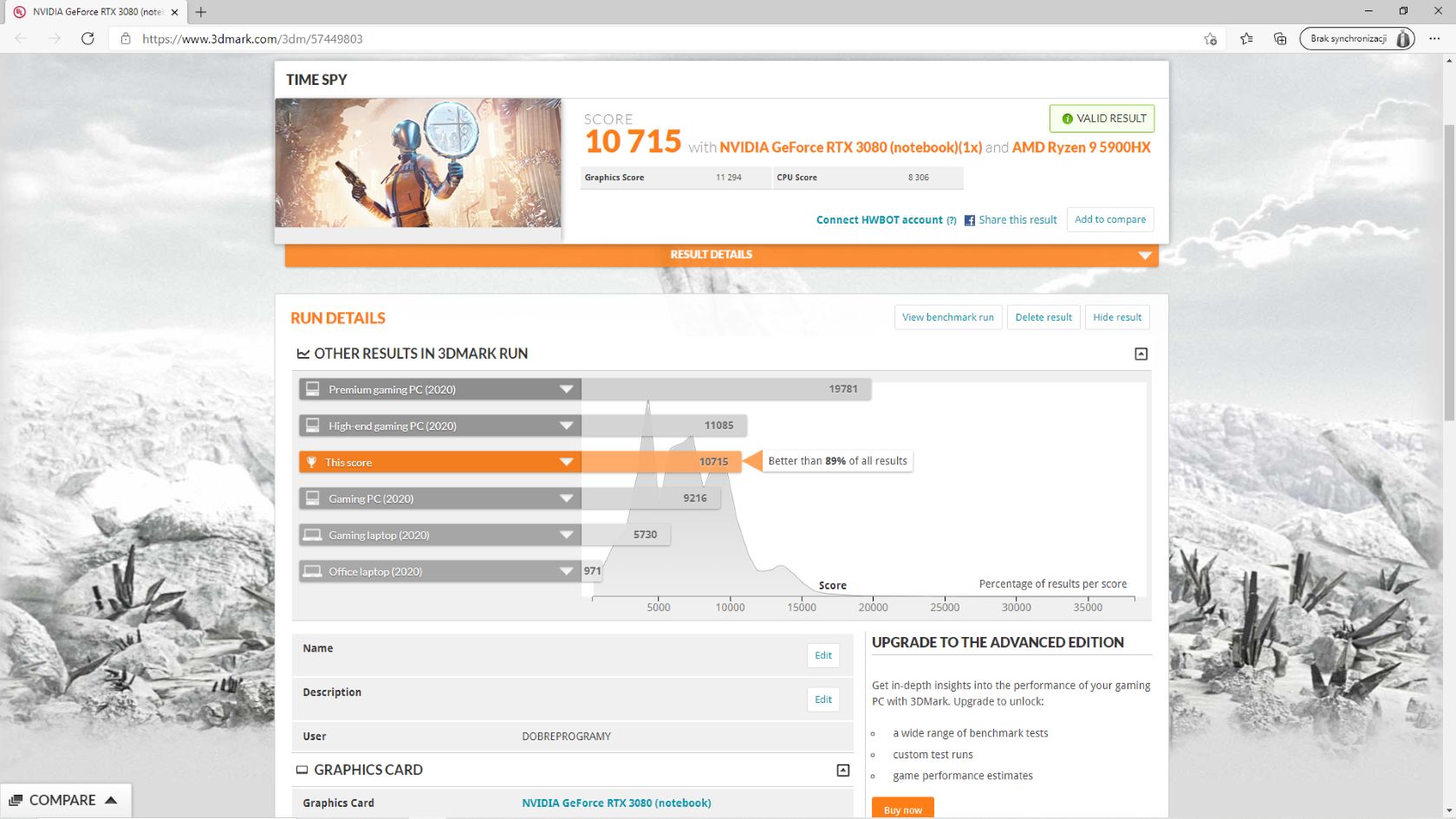Expand the Gaming laptop (2020) dropdown
Image resolution: width=1456 pixels, height=819 pixels.
click(x=568, y=535)
